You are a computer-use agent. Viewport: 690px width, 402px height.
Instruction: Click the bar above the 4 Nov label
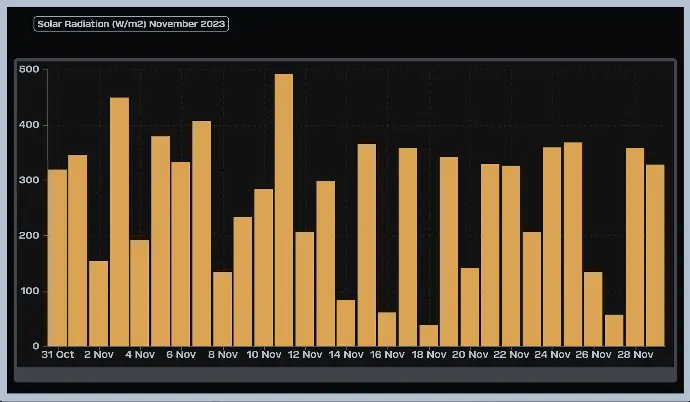140,293
